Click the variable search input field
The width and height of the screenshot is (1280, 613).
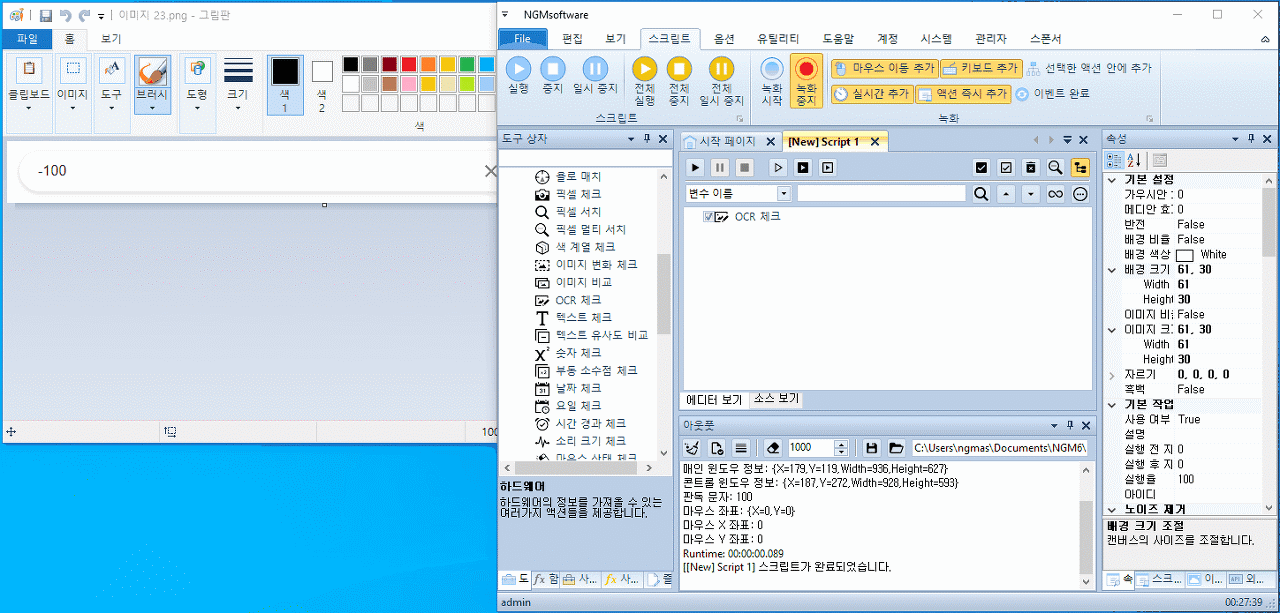[882, 194]
